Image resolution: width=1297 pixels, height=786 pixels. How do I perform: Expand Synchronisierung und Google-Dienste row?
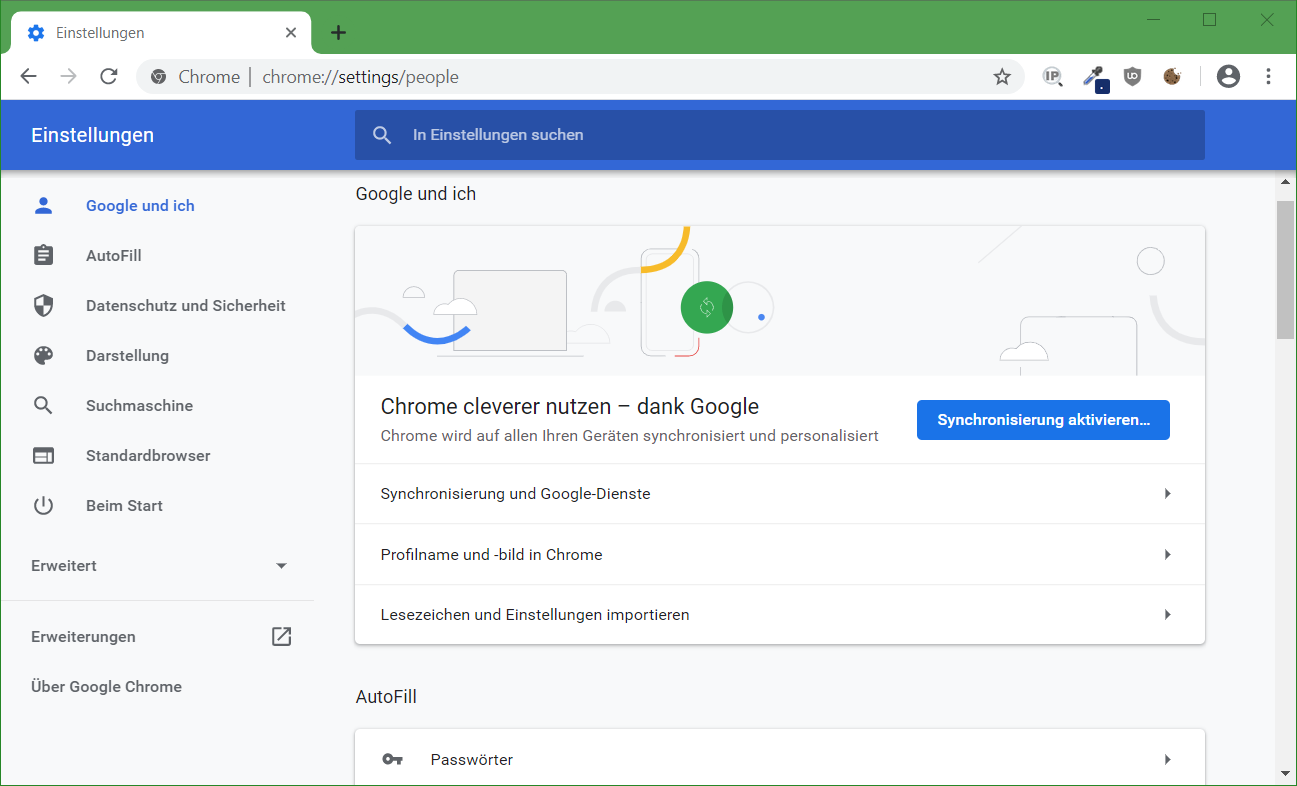[x=779, y=494]
